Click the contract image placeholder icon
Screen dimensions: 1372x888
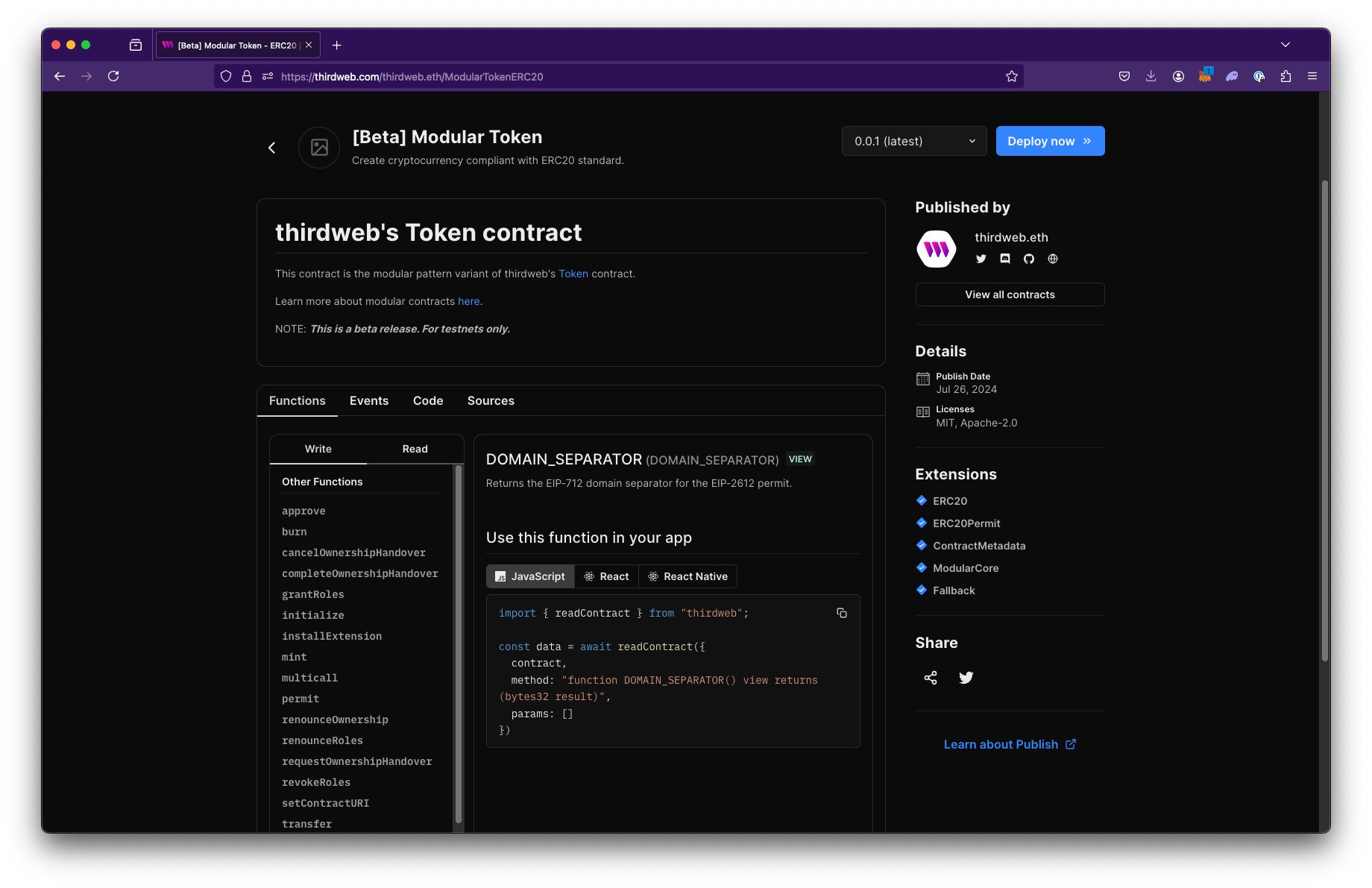[319, 148]
